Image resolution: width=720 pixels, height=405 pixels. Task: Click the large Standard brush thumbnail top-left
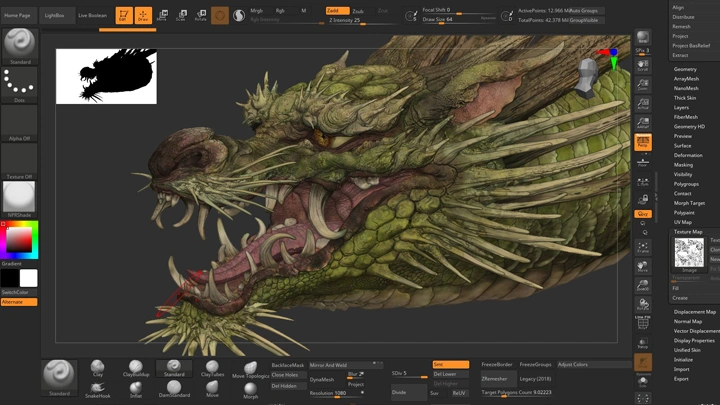tap(20, 46)
